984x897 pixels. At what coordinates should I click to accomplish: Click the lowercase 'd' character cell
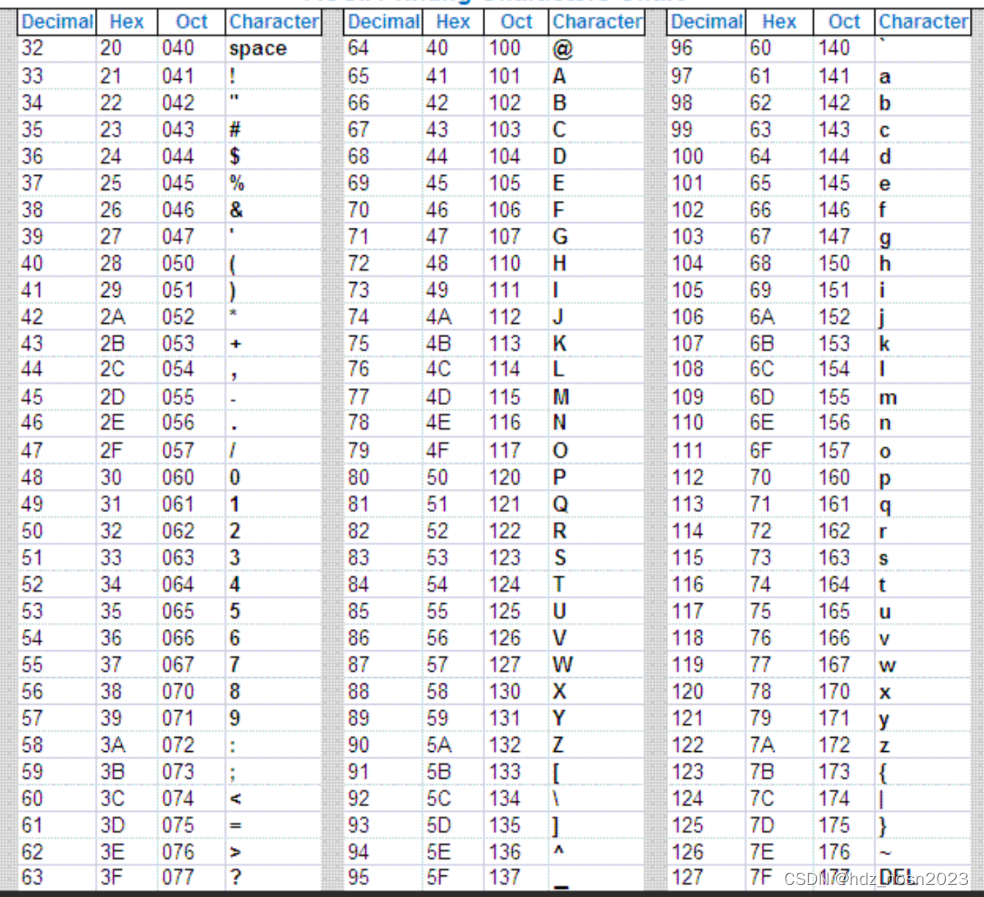[922, 156]
